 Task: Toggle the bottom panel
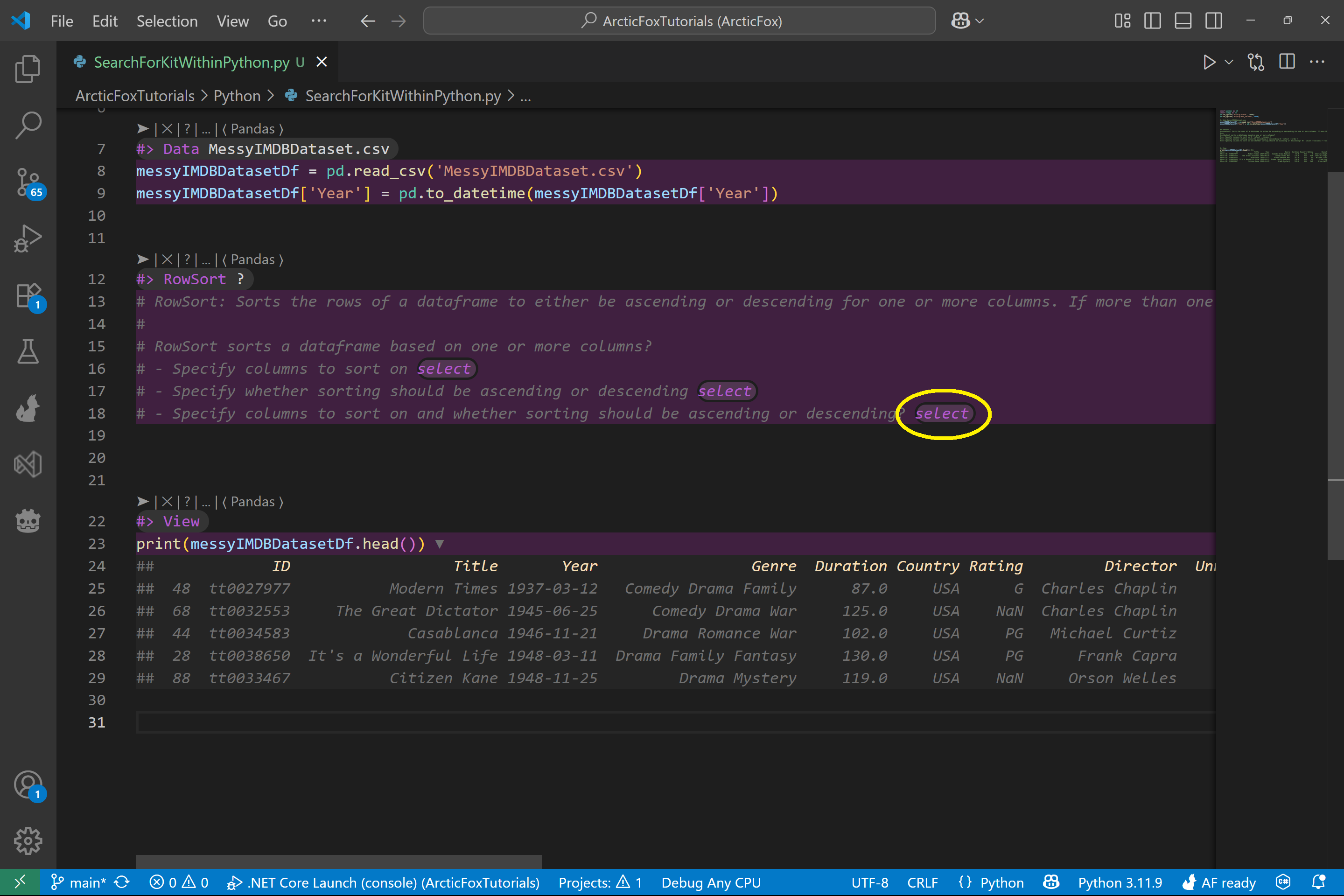pyautogui.click(x=1183, y=21)
